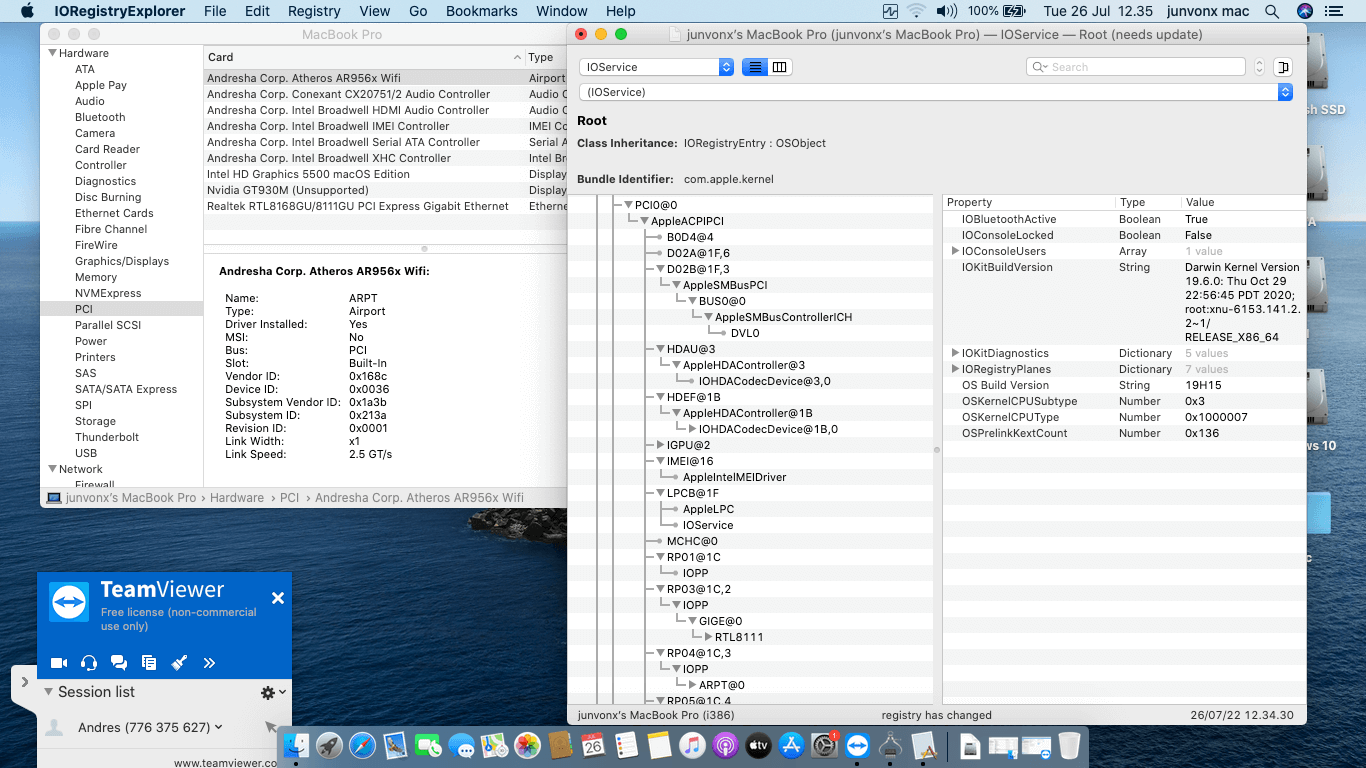Click the Search field in IORegistryExplorer

coord(1140,67)
